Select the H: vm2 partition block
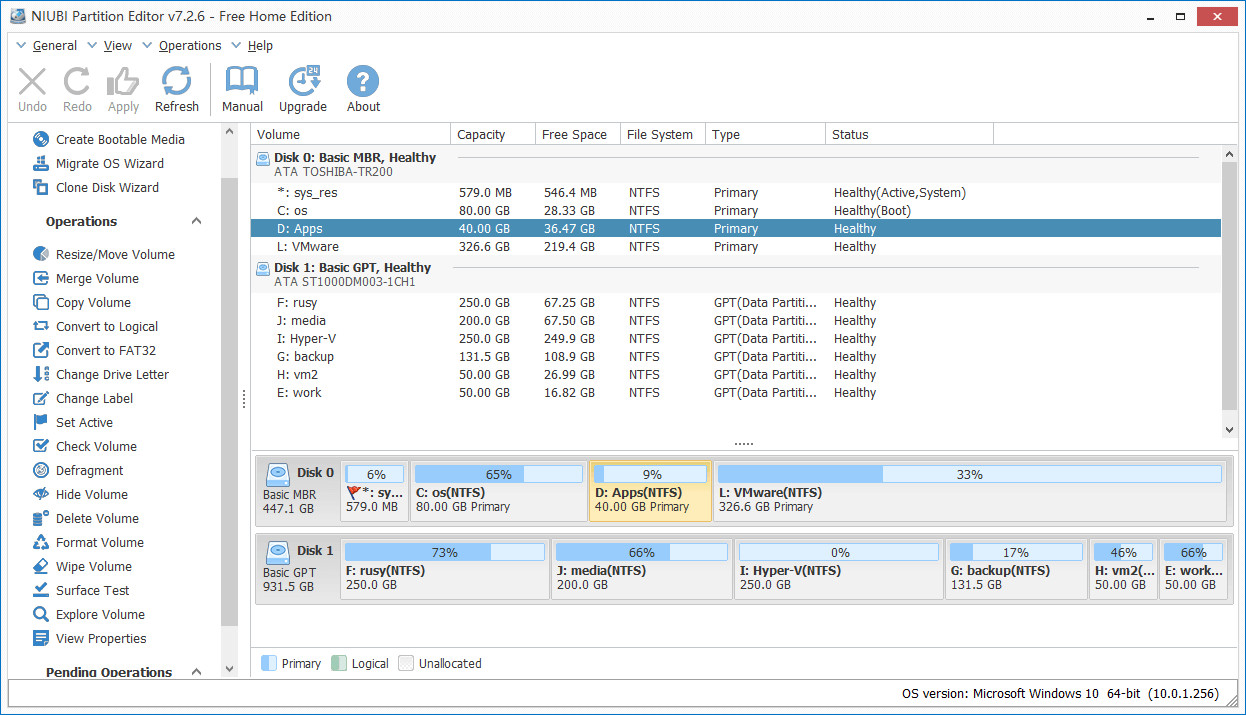This screenshot has height=715, width=1246. (1123, 568)
